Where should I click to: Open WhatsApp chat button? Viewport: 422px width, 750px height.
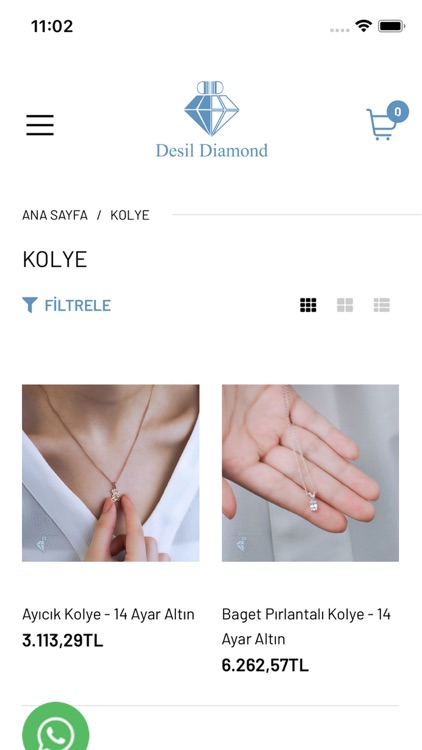pos(56,727)
